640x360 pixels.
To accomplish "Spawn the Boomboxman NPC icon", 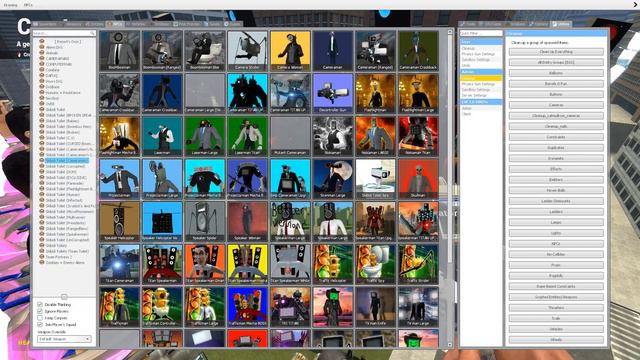I will (119, 51).
